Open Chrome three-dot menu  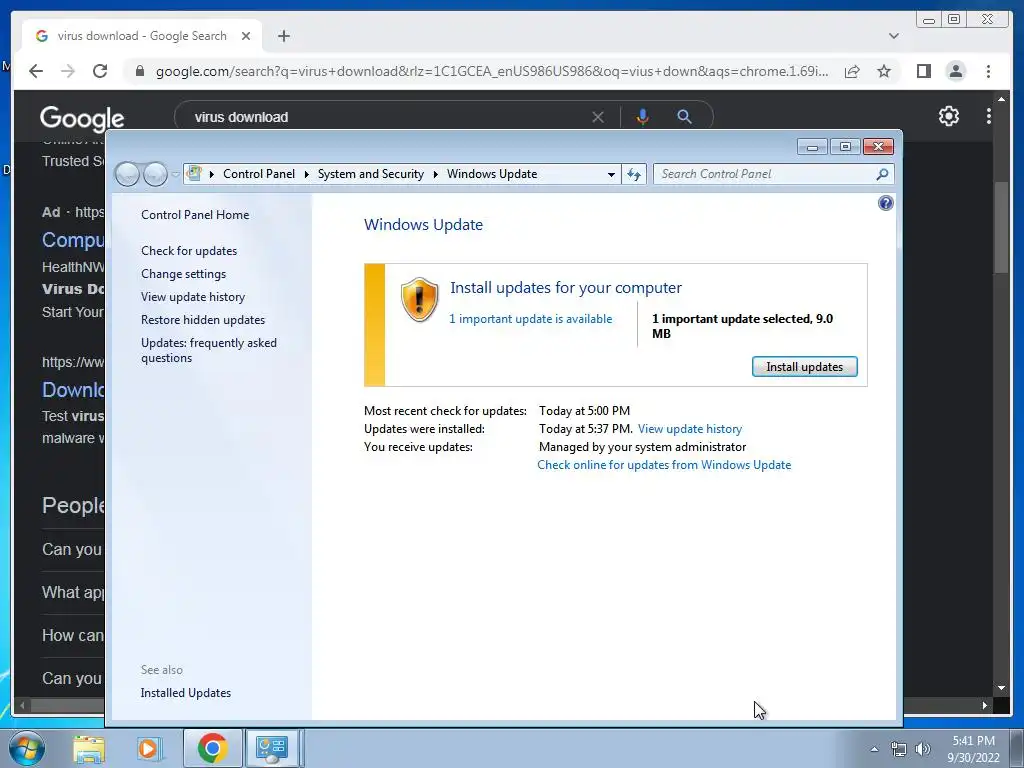[x=988, y=71]
